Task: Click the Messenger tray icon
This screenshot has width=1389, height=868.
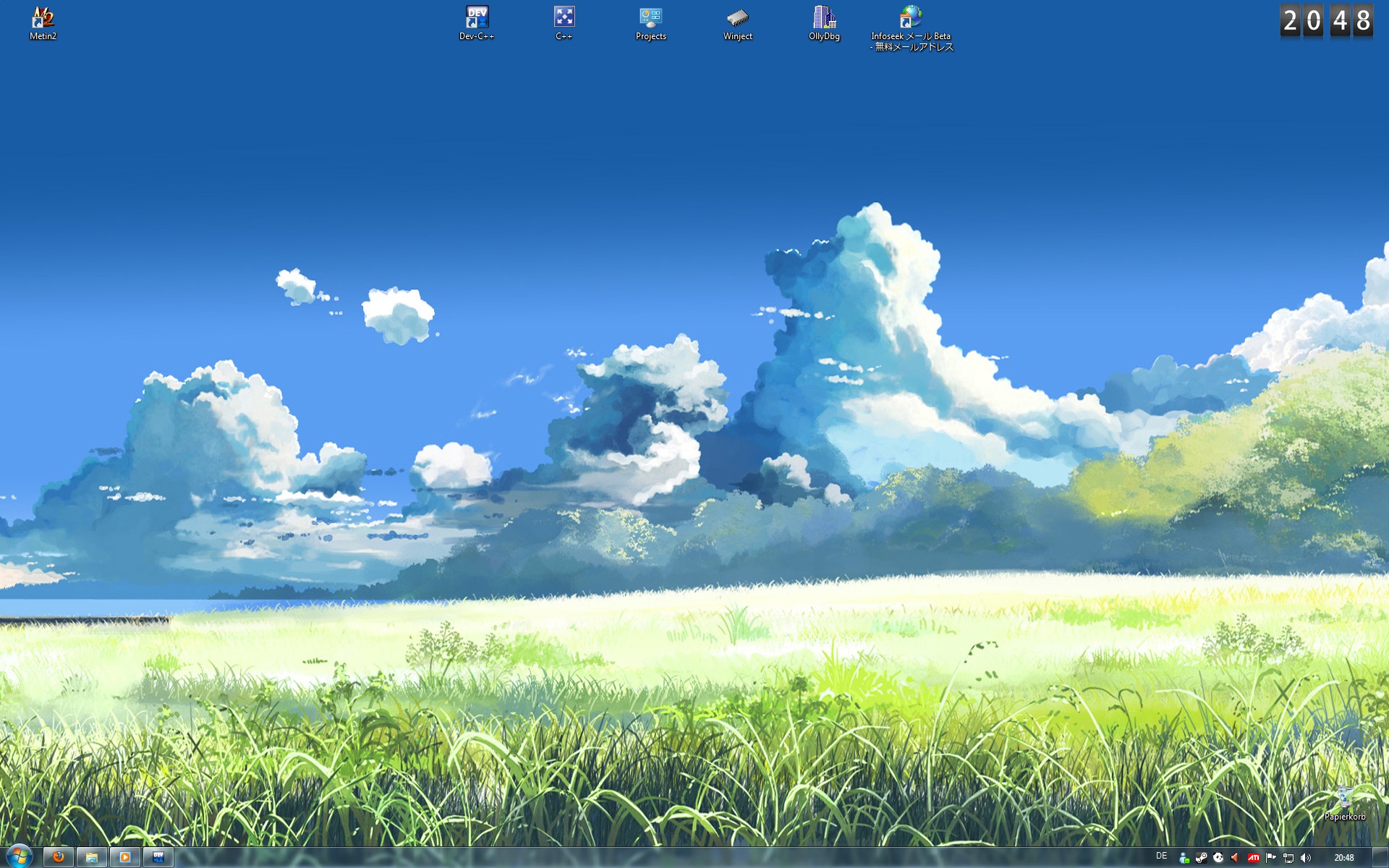Action: click(x=1184, y=858)
